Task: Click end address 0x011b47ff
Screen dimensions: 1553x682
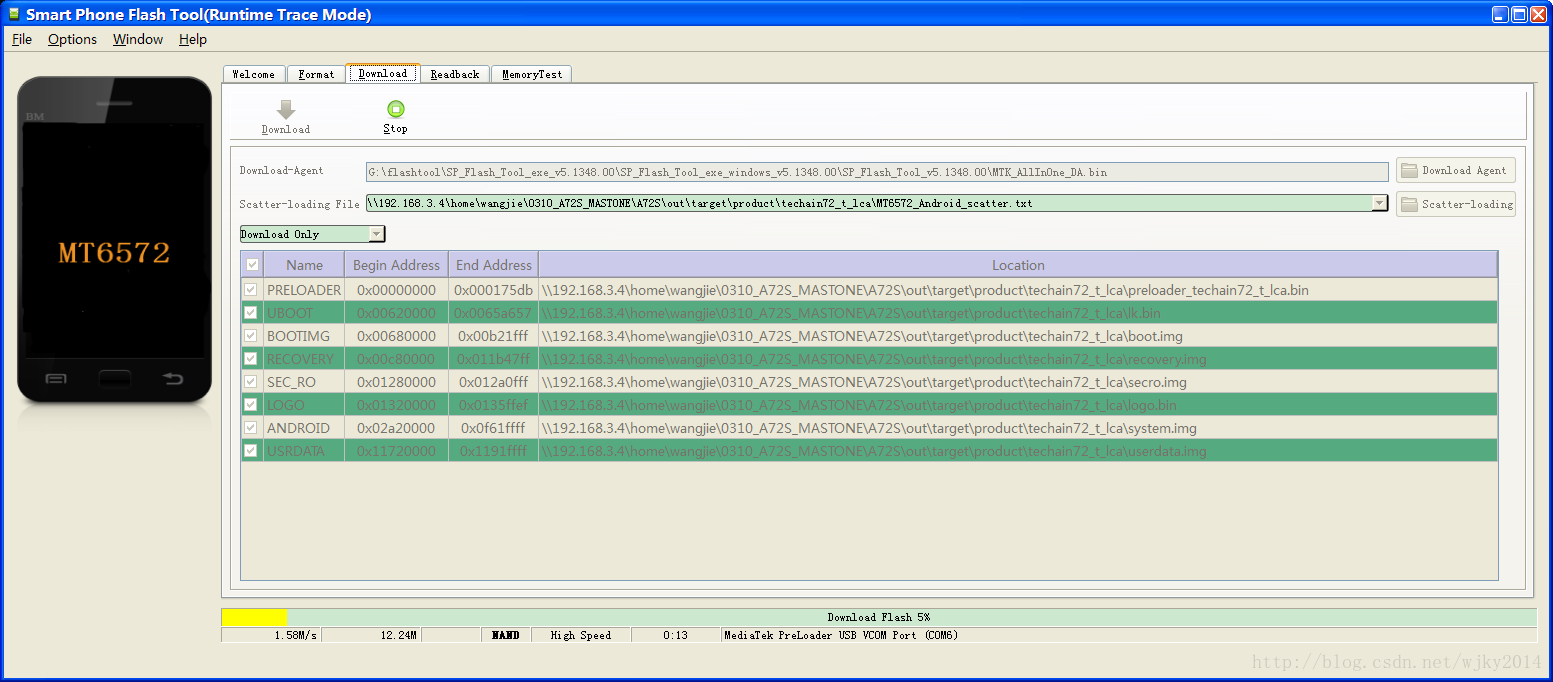Action: pos(494,359)
